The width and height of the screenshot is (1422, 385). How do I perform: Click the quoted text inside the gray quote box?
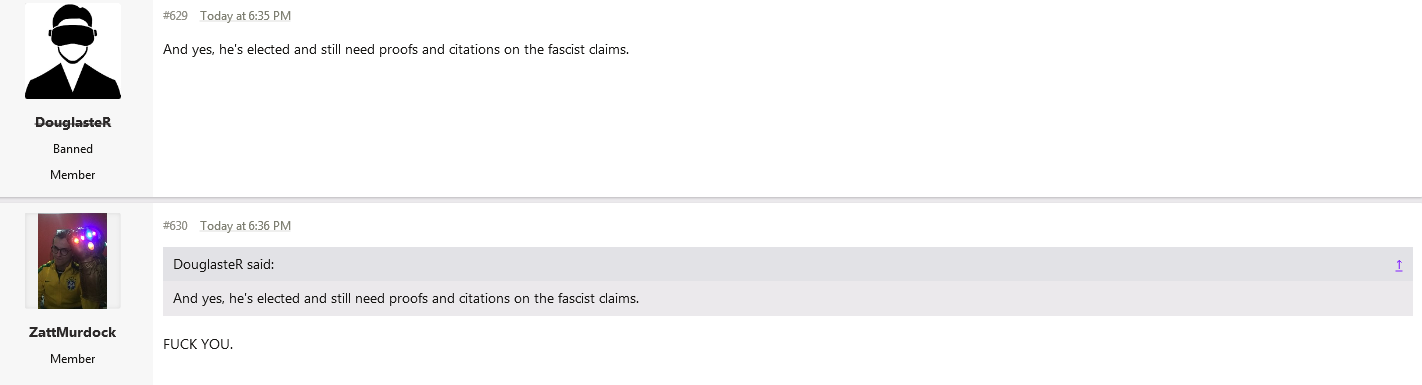coord(406,298)
